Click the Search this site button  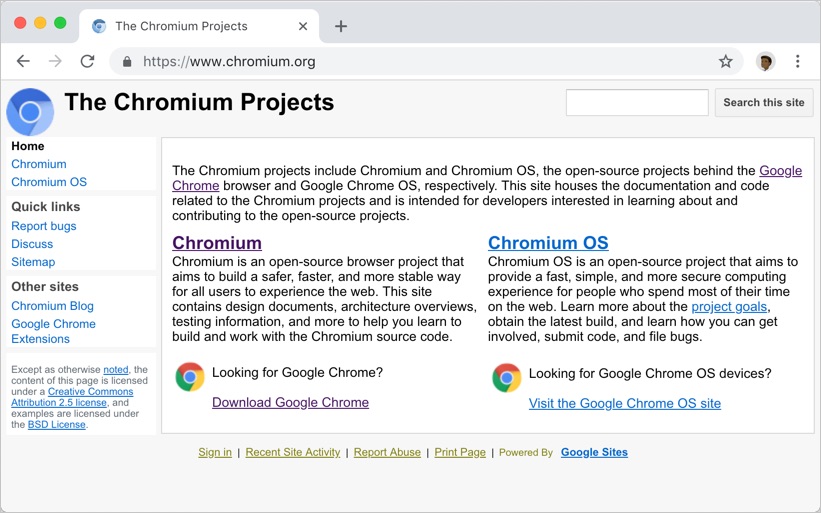[764, 102]
